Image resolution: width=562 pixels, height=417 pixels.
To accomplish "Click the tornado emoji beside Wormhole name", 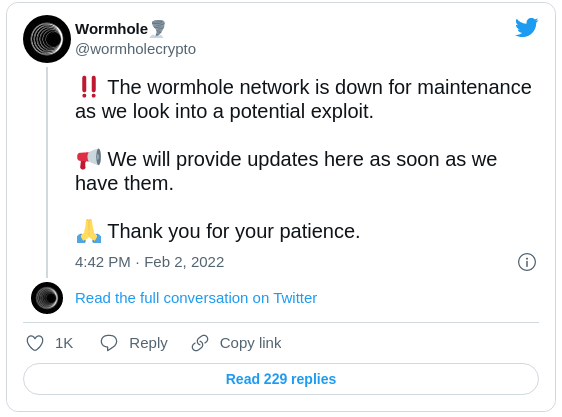I will point(157,29).
